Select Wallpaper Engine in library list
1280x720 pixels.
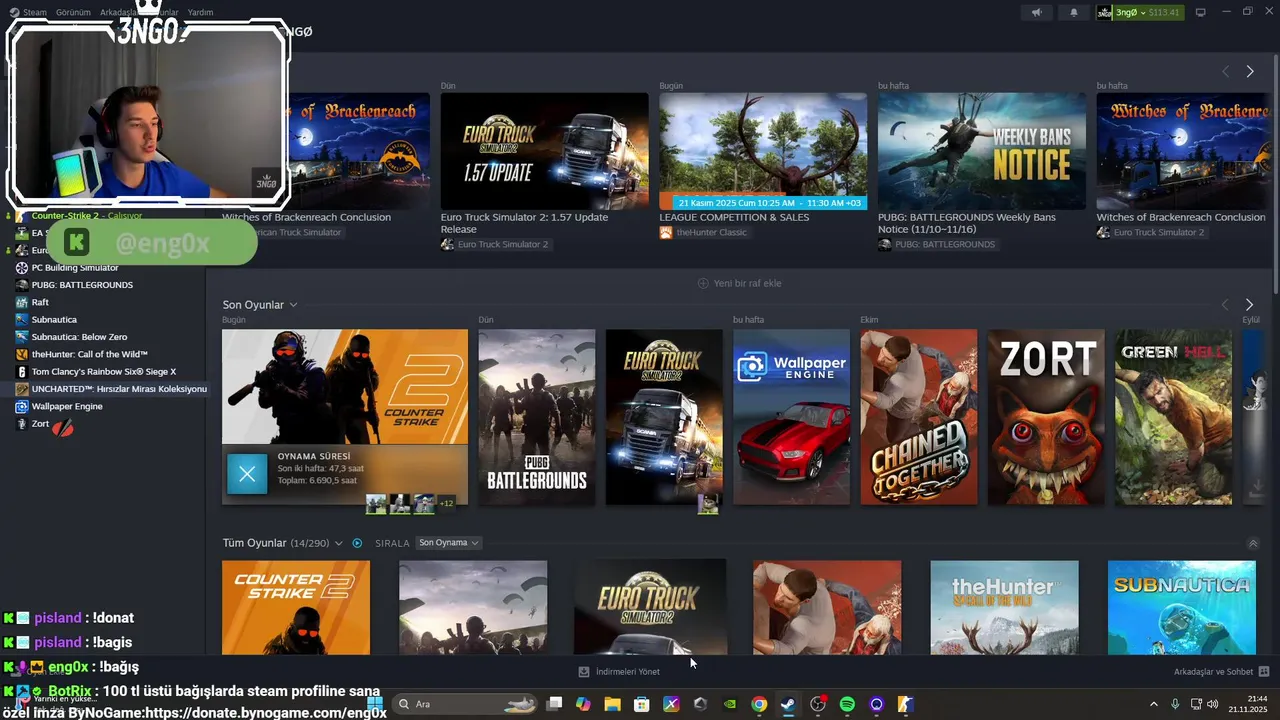tap(66, 406)
